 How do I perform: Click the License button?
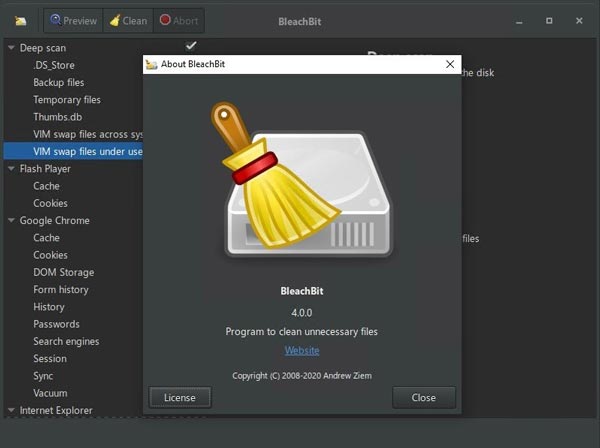180,397
